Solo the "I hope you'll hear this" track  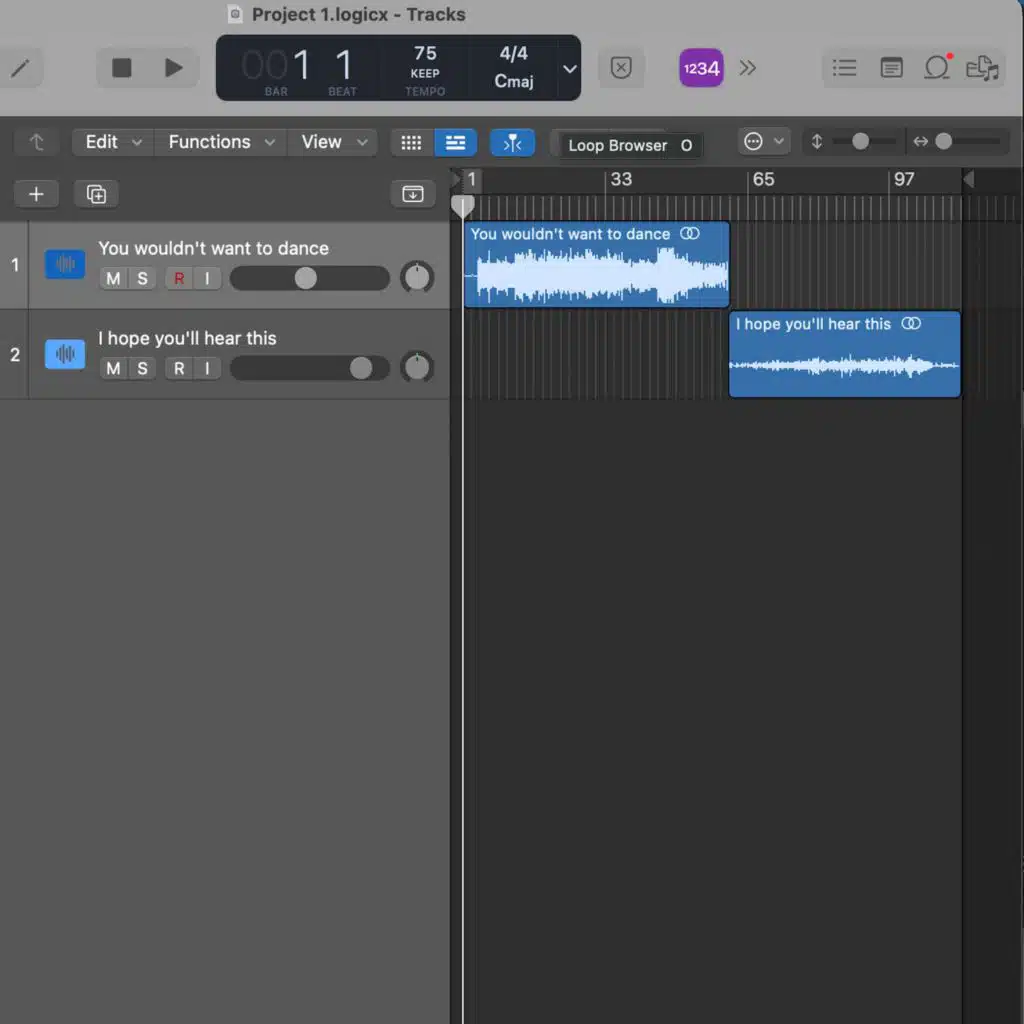(x=143, y=368)
